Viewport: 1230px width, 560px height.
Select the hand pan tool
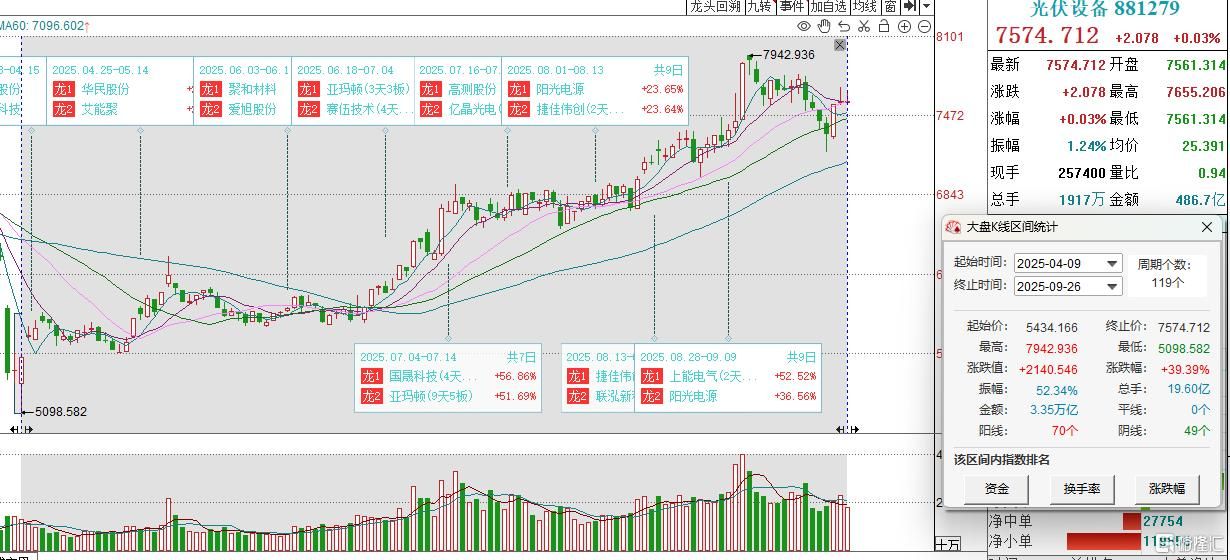point(824,26)
